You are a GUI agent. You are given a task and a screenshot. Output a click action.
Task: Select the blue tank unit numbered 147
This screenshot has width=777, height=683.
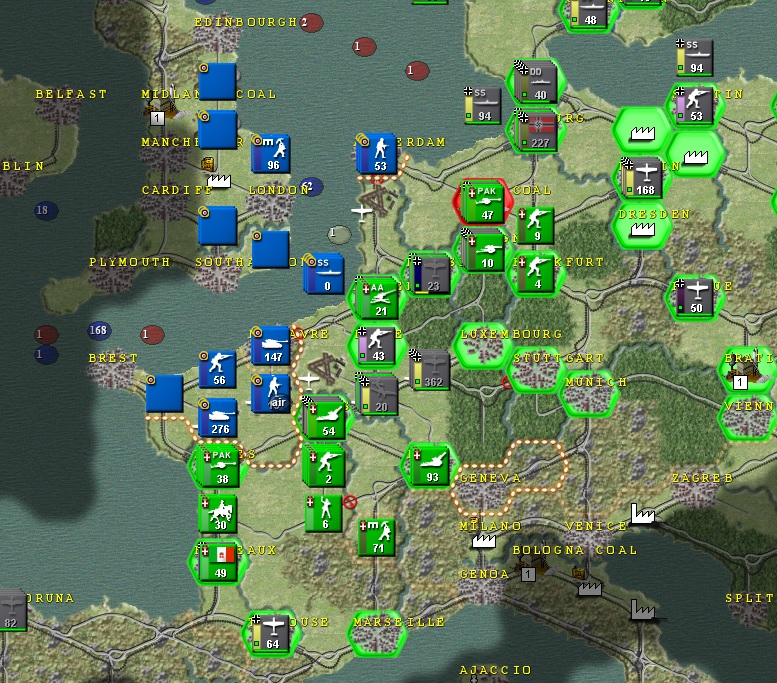(x=271, y=345)
